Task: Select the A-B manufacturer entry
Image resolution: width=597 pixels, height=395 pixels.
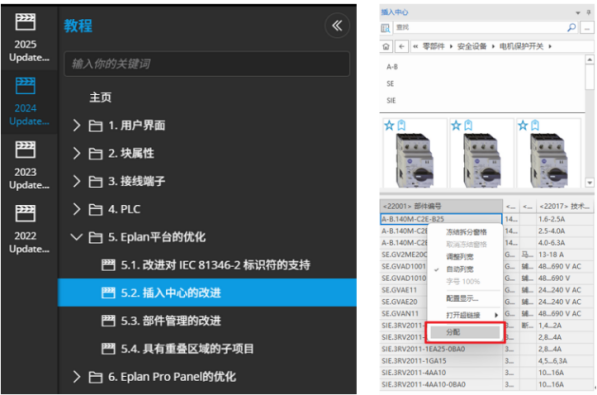Action: 392,67
